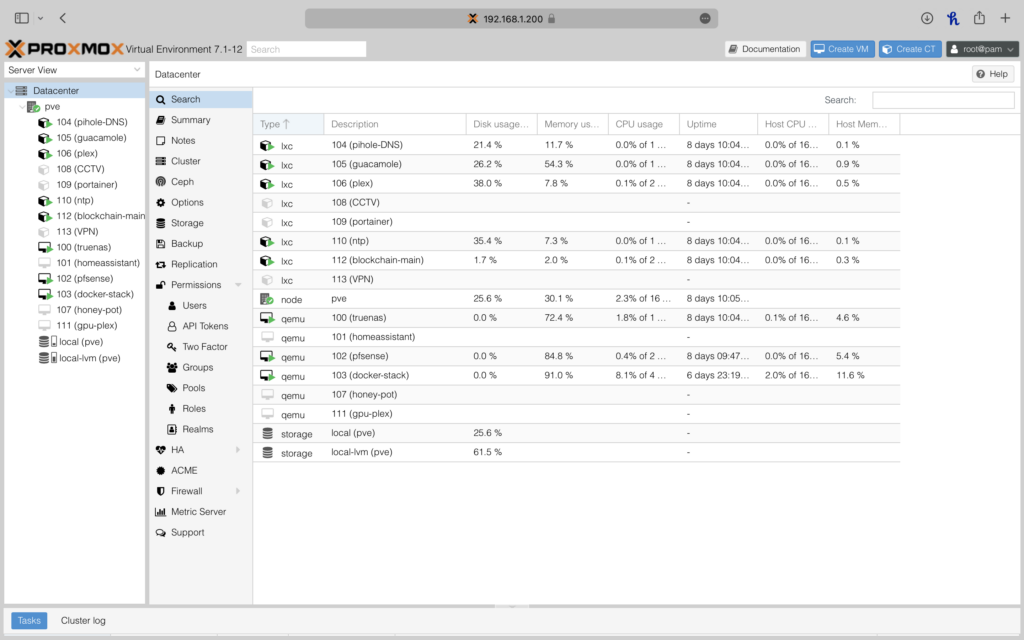Open browser sidebar options chevron

coord(40,18)
